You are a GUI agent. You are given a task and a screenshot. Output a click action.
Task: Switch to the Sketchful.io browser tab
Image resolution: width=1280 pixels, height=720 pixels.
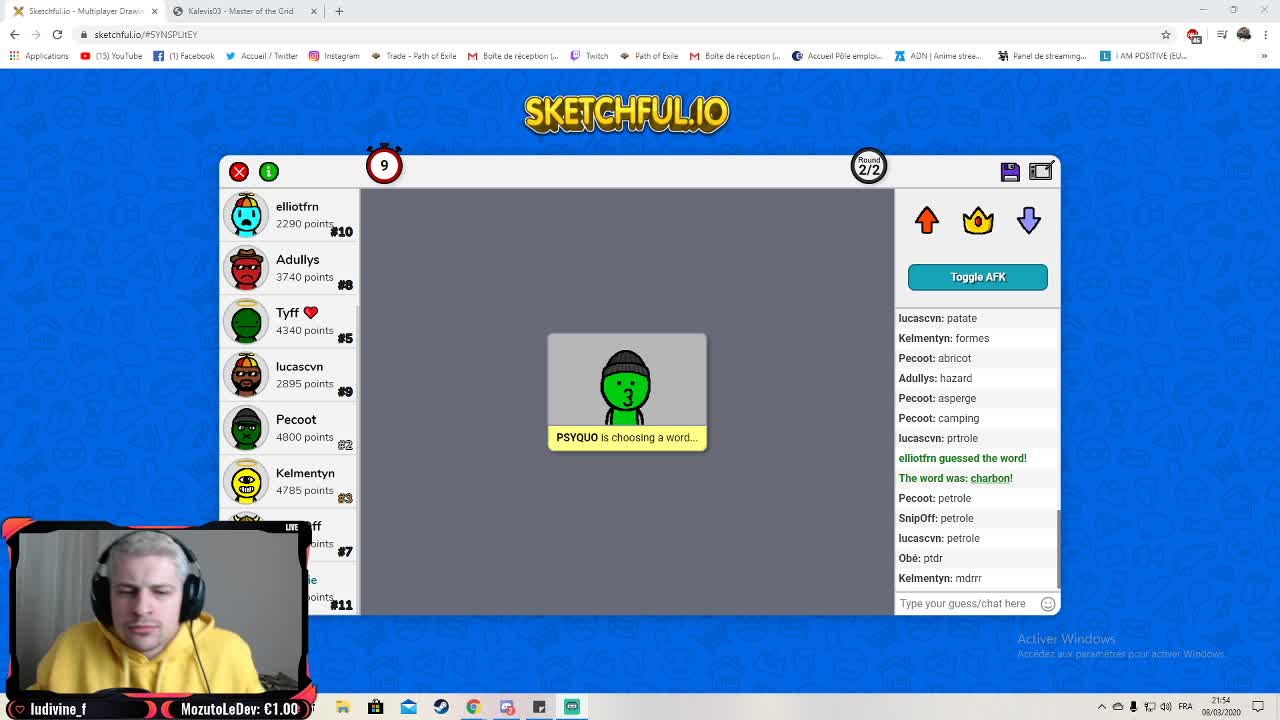(85, 11)
